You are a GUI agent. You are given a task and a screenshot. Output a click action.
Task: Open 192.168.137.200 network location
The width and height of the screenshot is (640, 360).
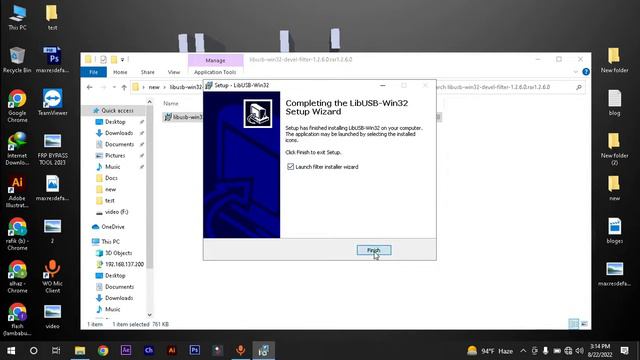[x=124, y=264]
